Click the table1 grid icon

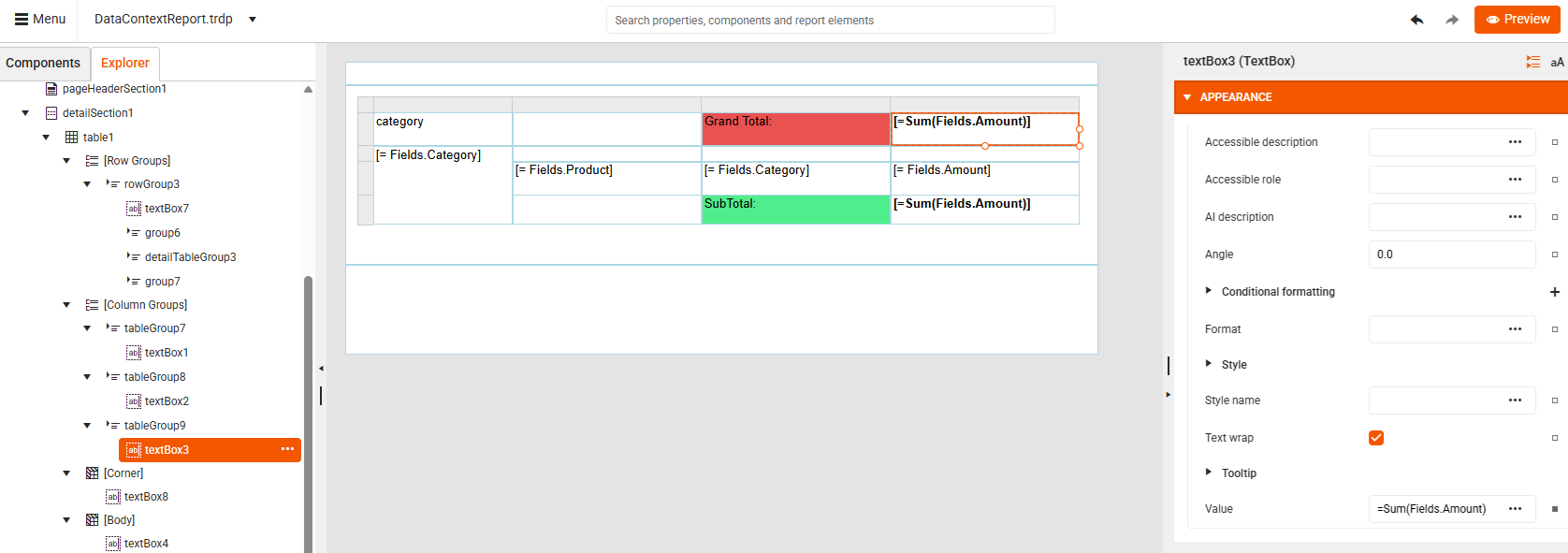[71, 138]
